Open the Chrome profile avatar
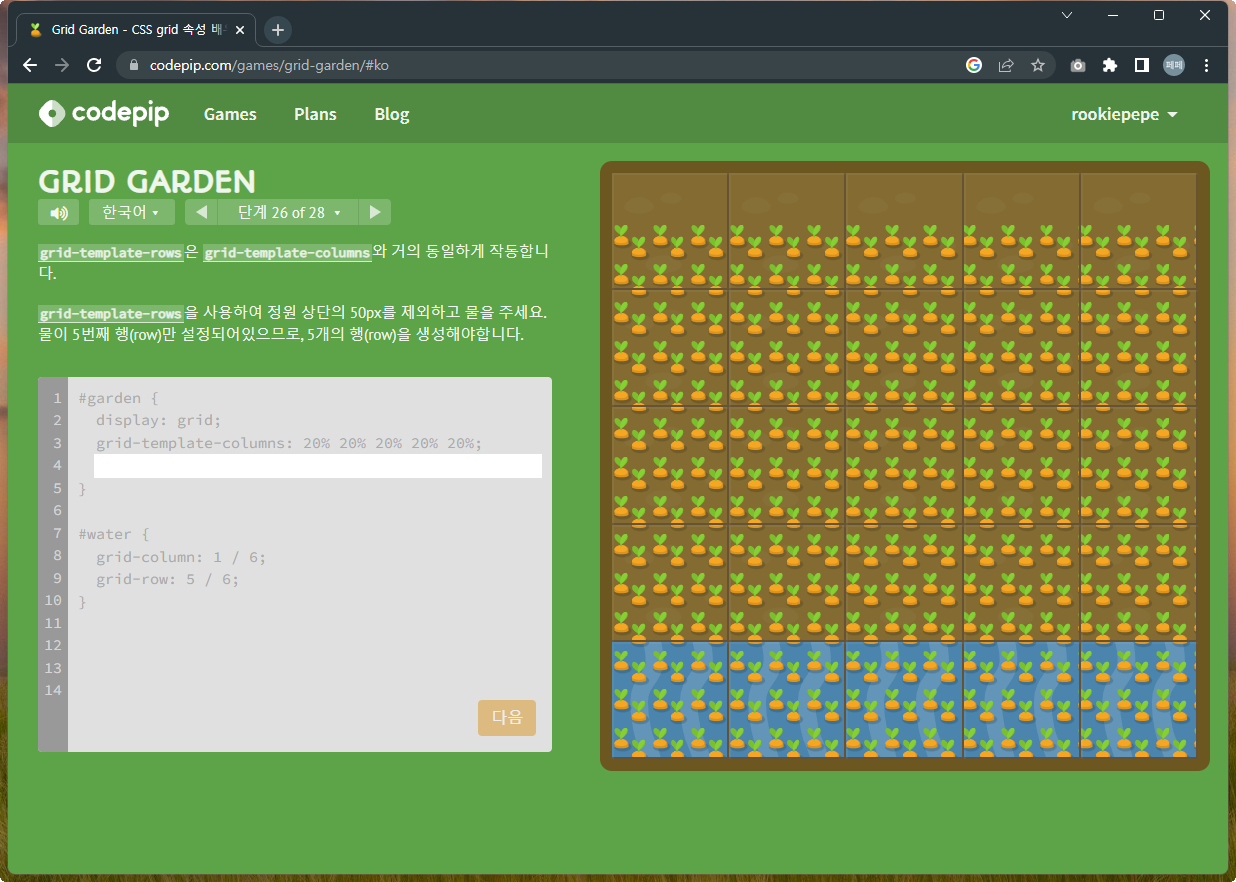Viewport: 1236px width, 882px height. click(1174, 65)
